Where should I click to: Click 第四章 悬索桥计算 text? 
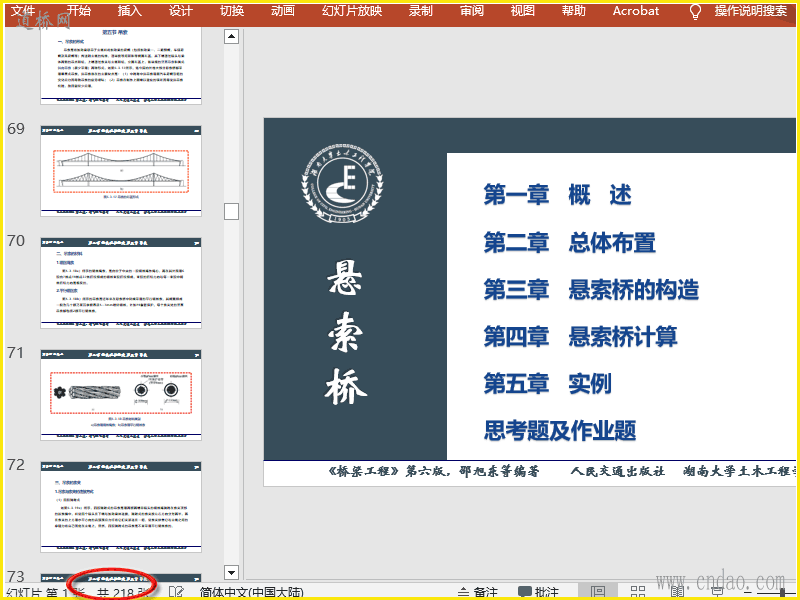pos(580,337)
